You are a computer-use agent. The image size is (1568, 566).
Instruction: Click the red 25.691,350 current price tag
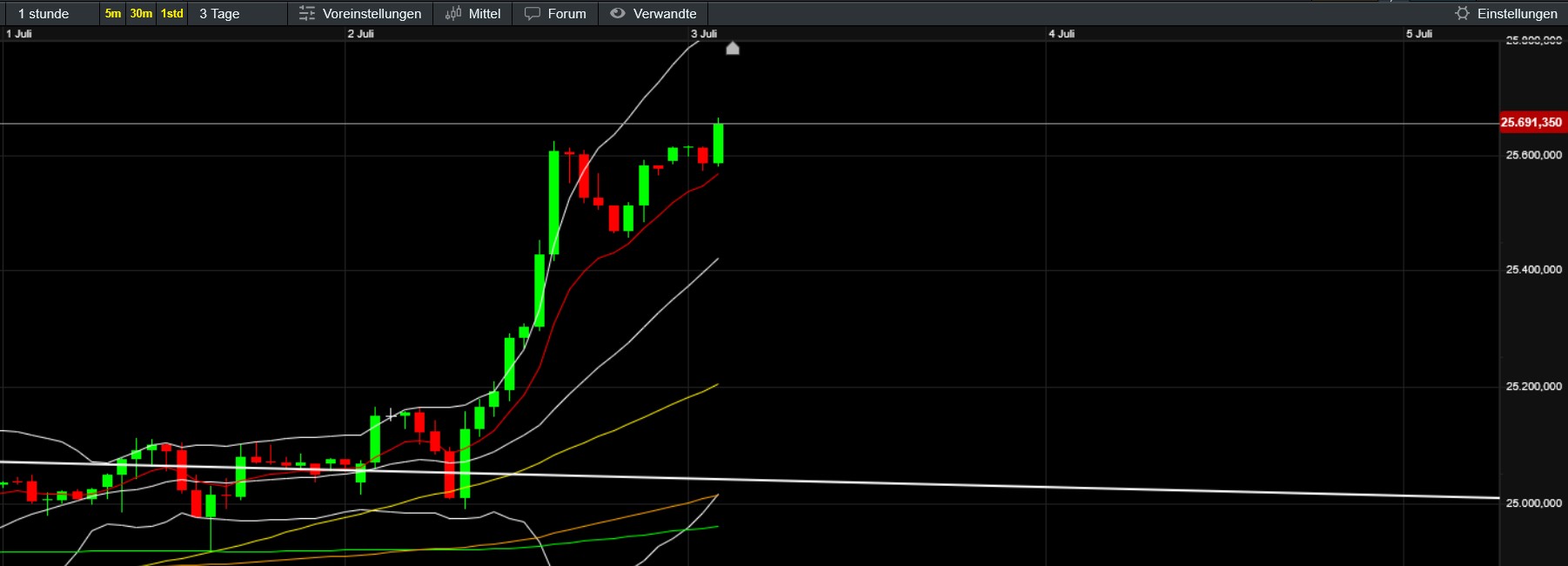click(1532, 123)
